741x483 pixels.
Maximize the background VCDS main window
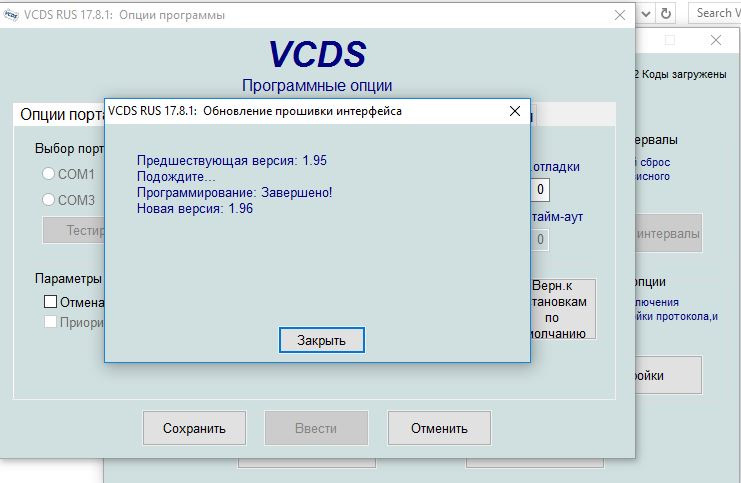pos(670,40)
